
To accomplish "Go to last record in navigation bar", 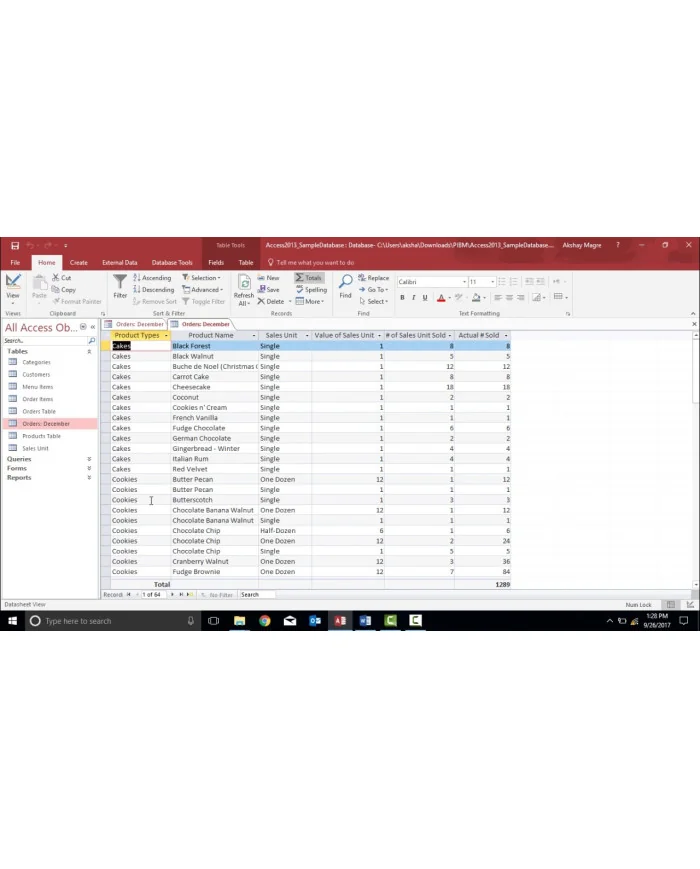I will 181,595.
